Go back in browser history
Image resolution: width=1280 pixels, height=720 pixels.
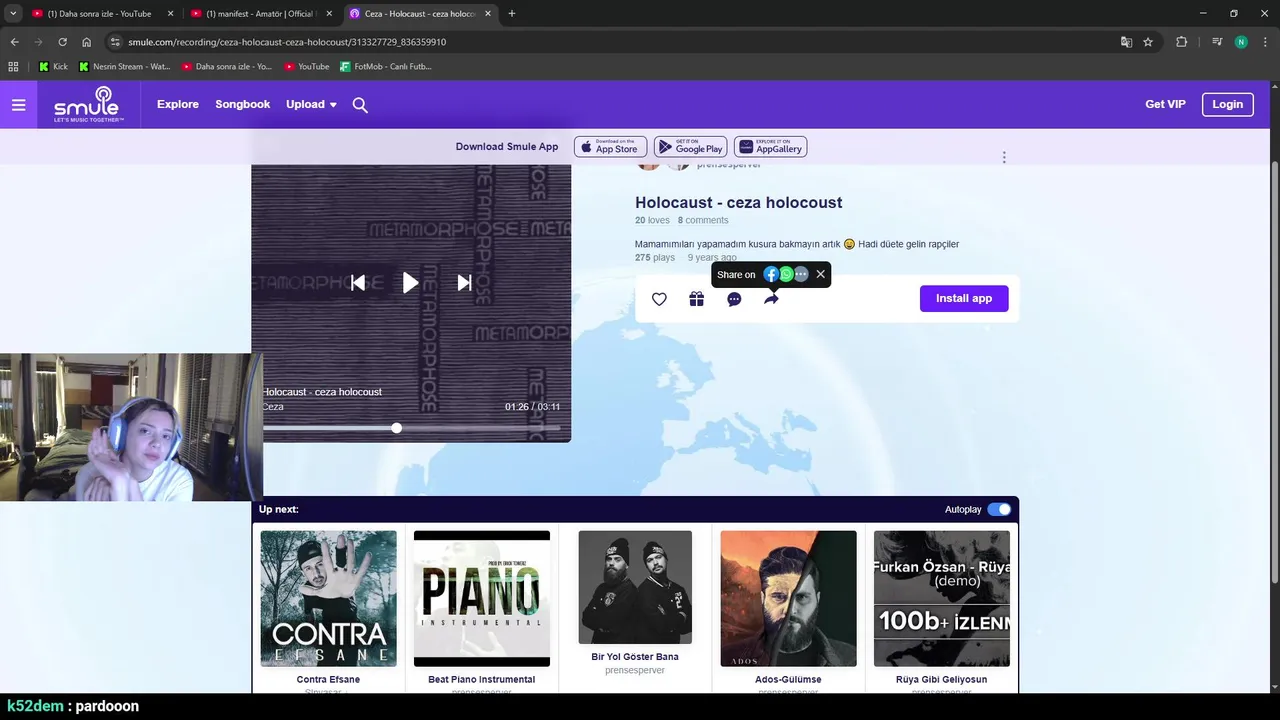click(x=14, y=42)
